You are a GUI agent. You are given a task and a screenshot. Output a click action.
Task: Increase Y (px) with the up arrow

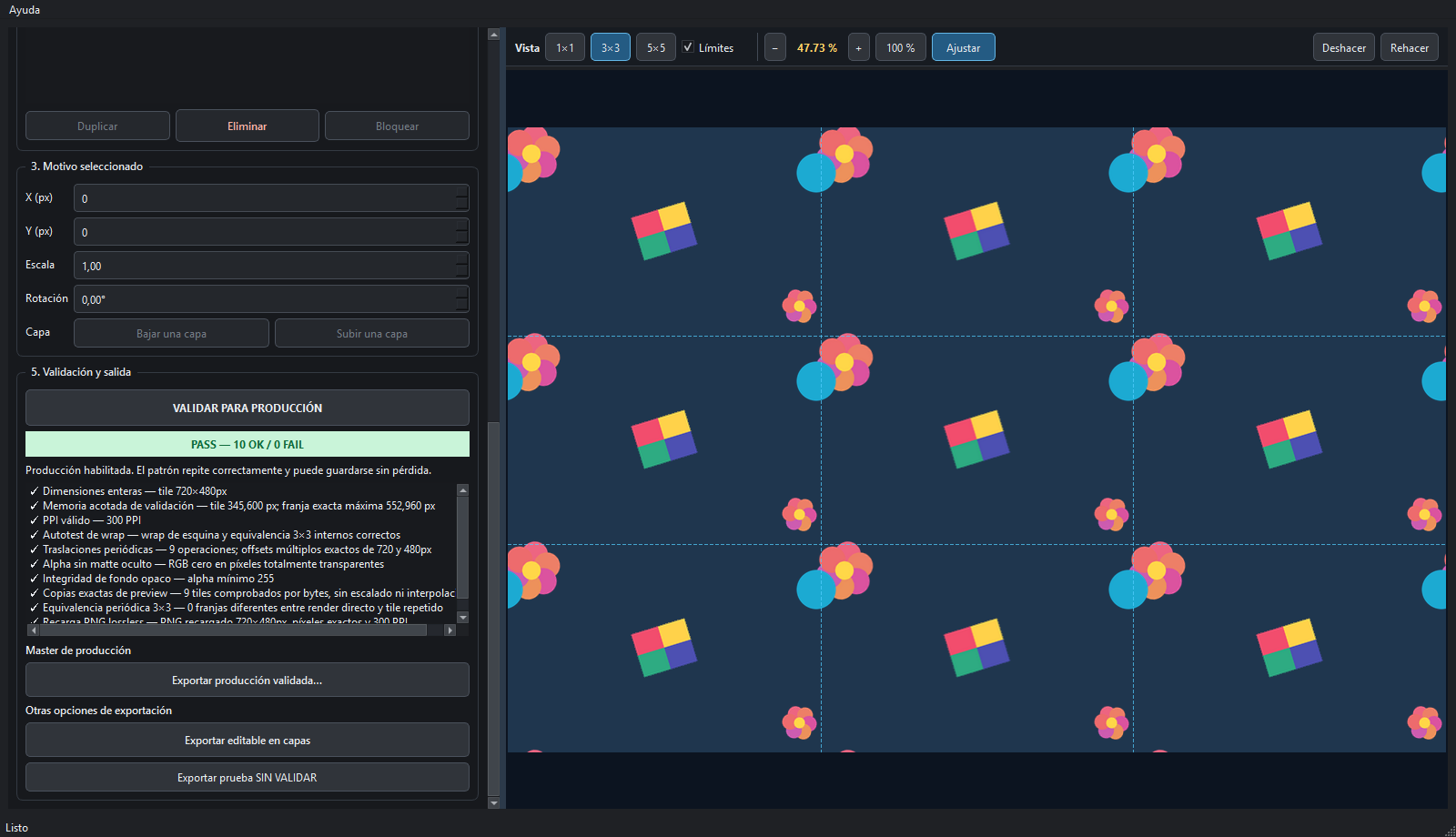click(x=462, y=226)
